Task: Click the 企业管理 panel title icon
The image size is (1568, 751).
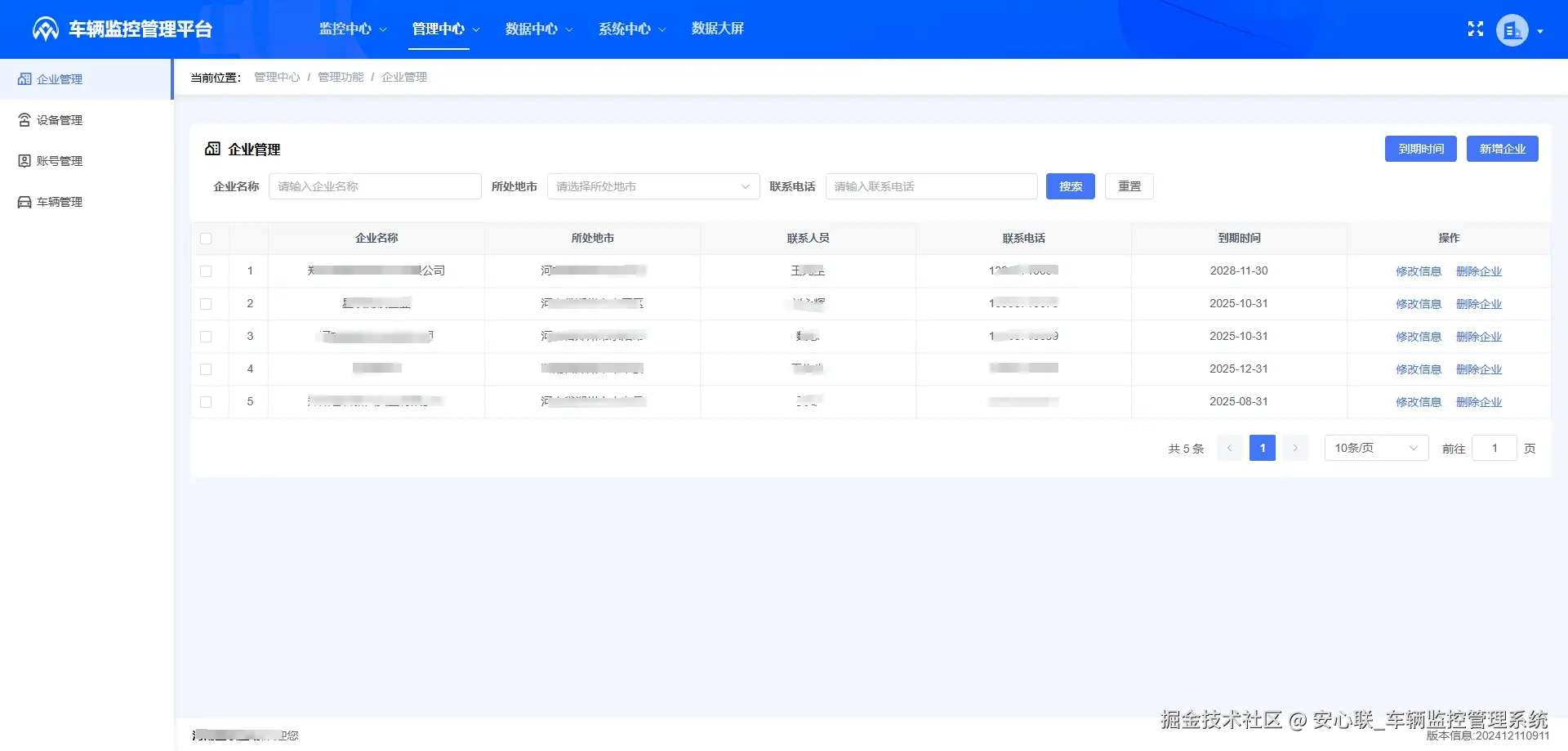Action: pos(212,149)
